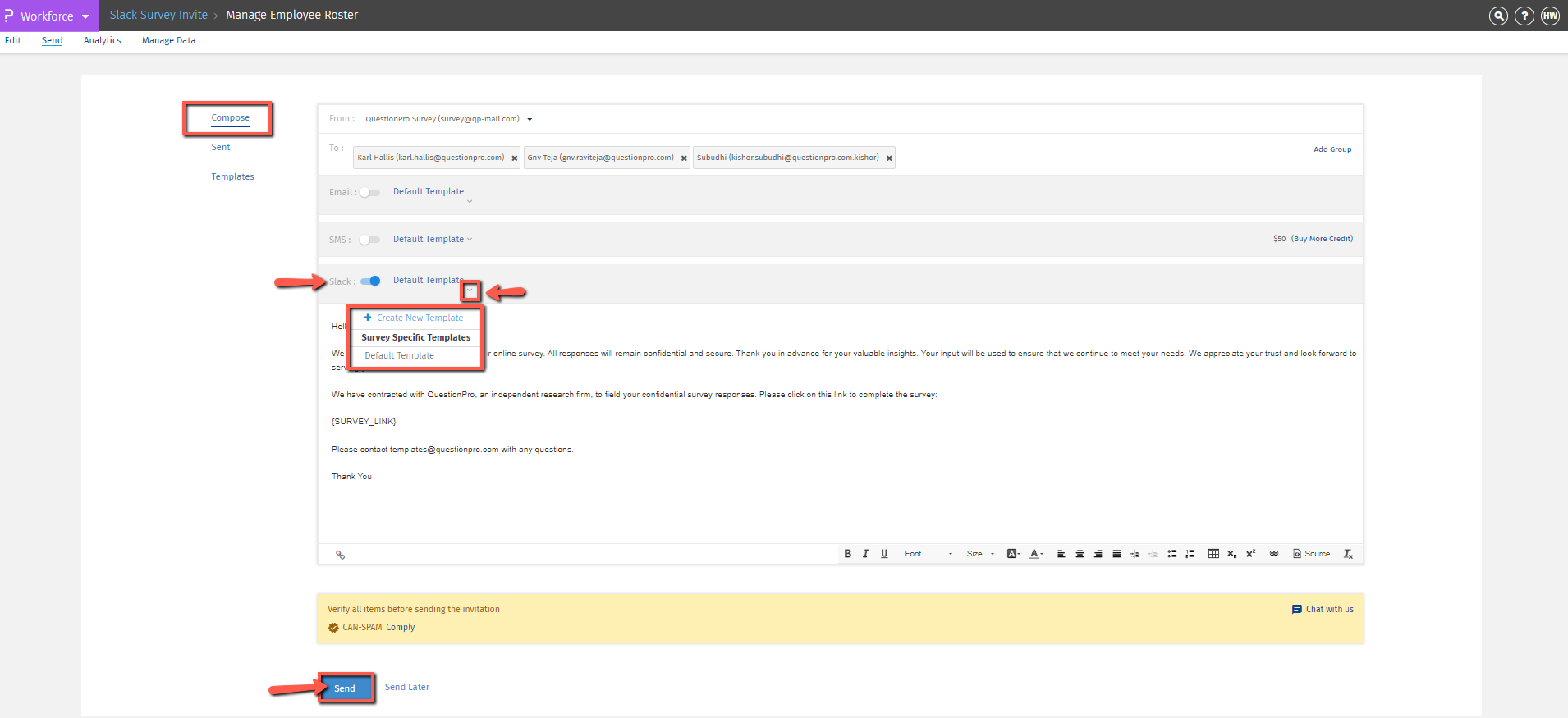Click Buy More Credit link
Image resolution: width=1568 pixels, height=718 pixels.
(x=1322, y=239)
